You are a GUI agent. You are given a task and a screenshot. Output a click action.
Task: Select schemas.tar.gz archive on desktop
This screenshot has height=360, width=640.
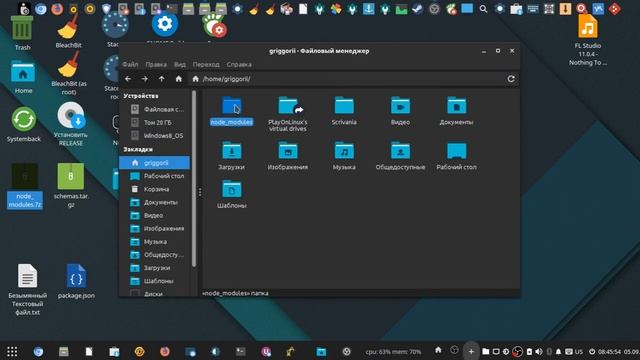pyautogui.click(x=71, y=186)
